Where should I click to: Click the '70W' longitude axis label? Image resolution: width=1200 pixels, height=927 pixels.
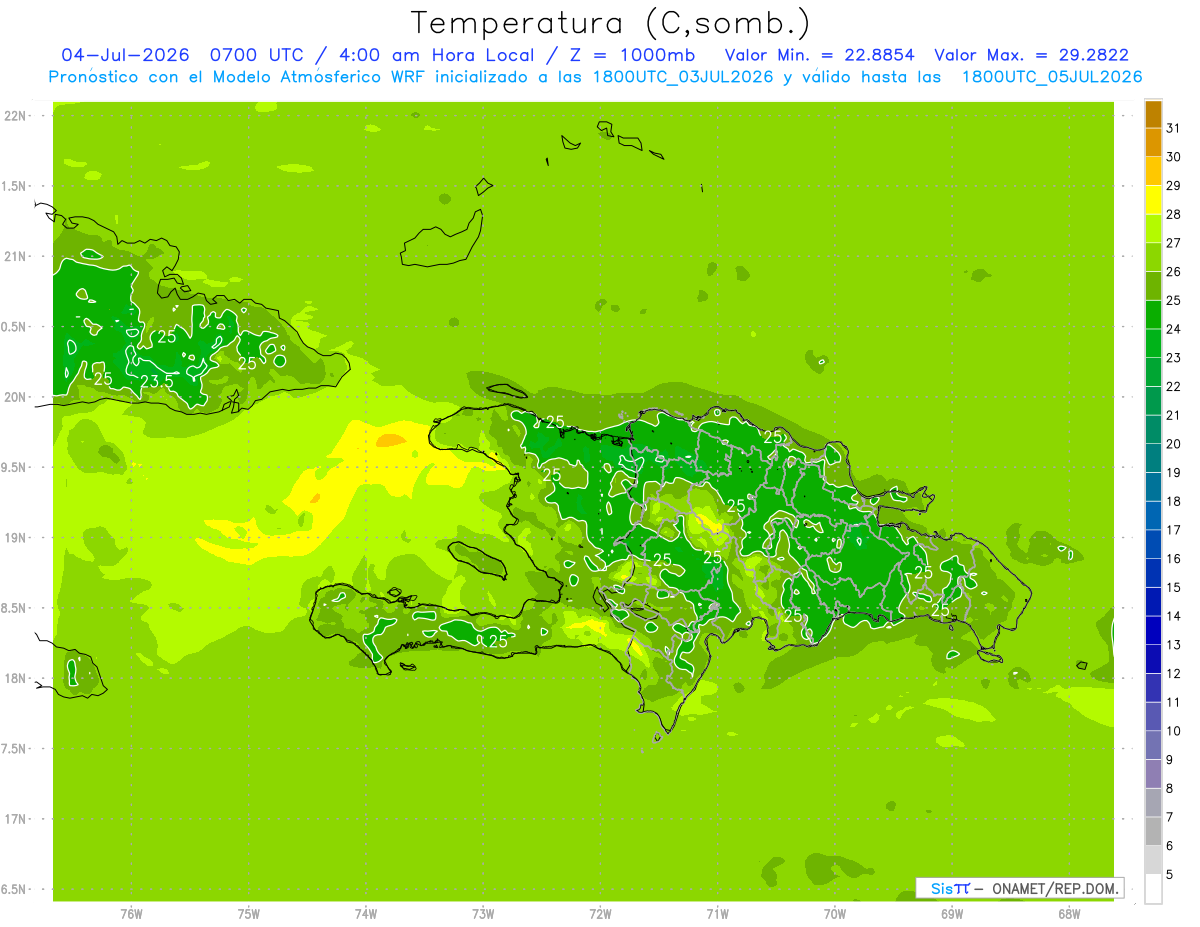pos(835,913)
